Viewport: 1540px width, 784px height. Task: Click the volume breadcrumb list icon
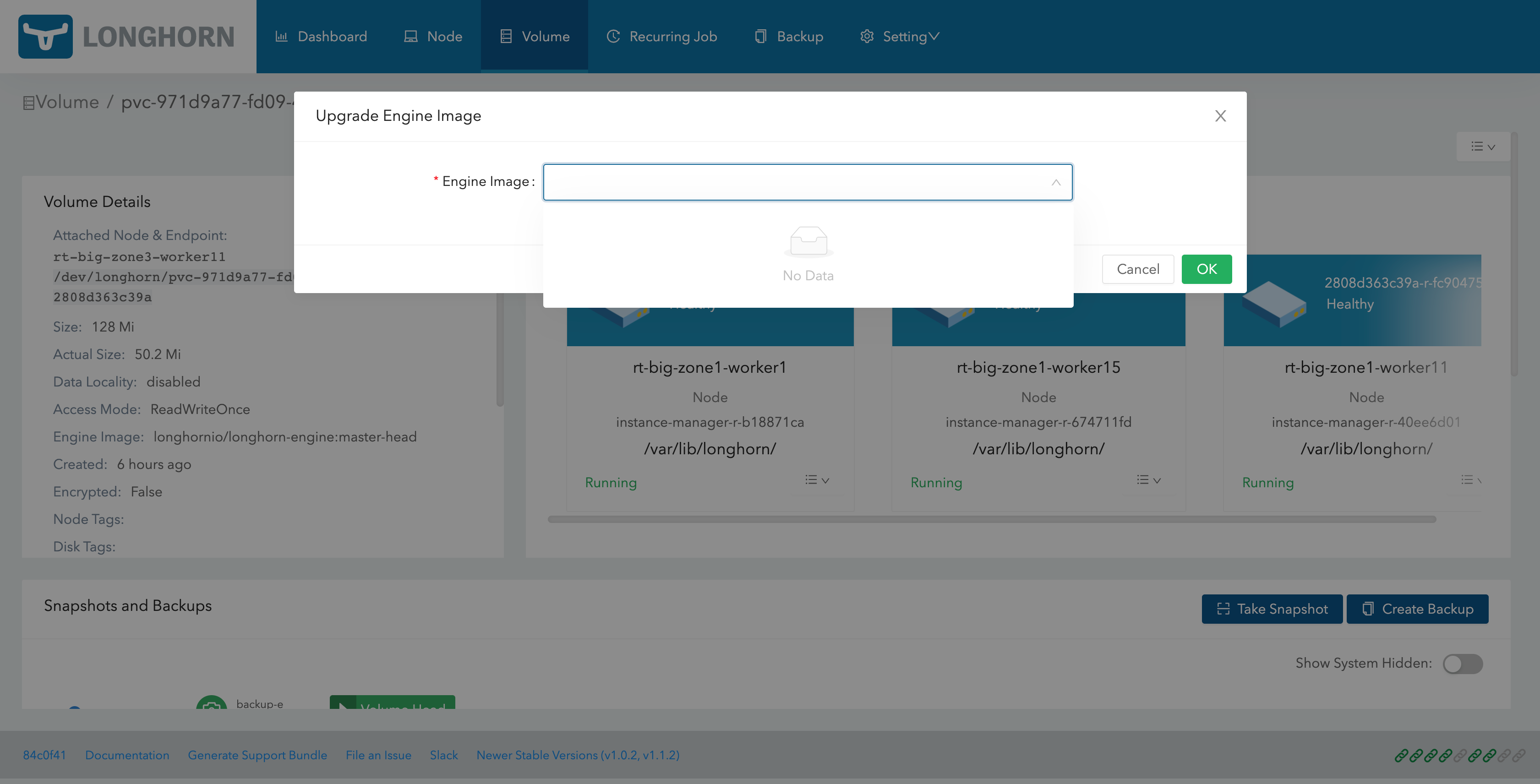(28, 103)
